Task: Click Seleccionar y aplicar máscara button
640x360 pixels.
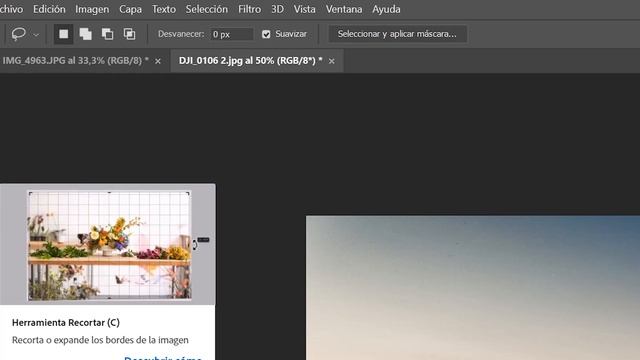Action: [398, 34]
